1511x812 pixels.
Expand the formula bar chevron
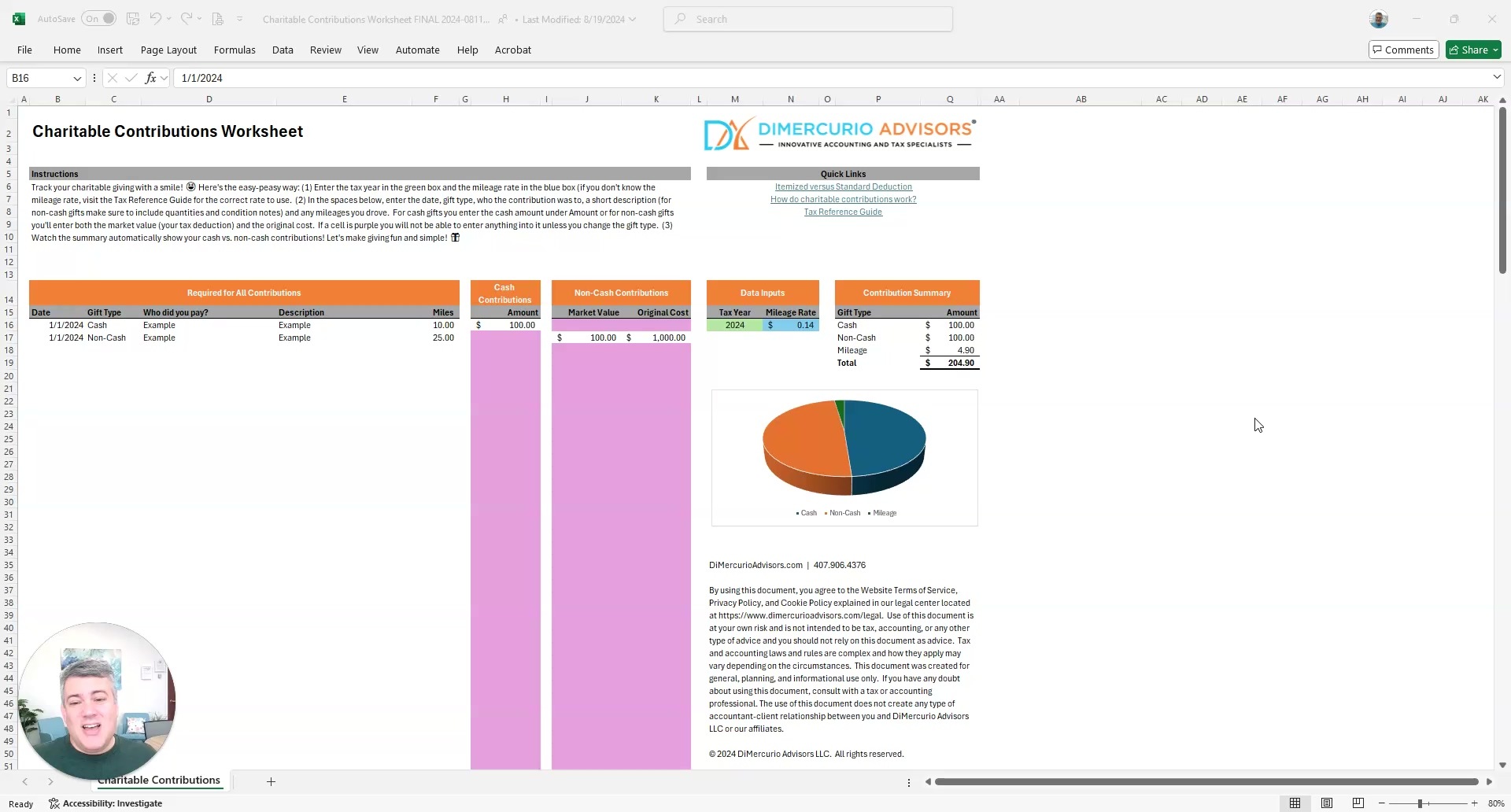point(1496,77)
